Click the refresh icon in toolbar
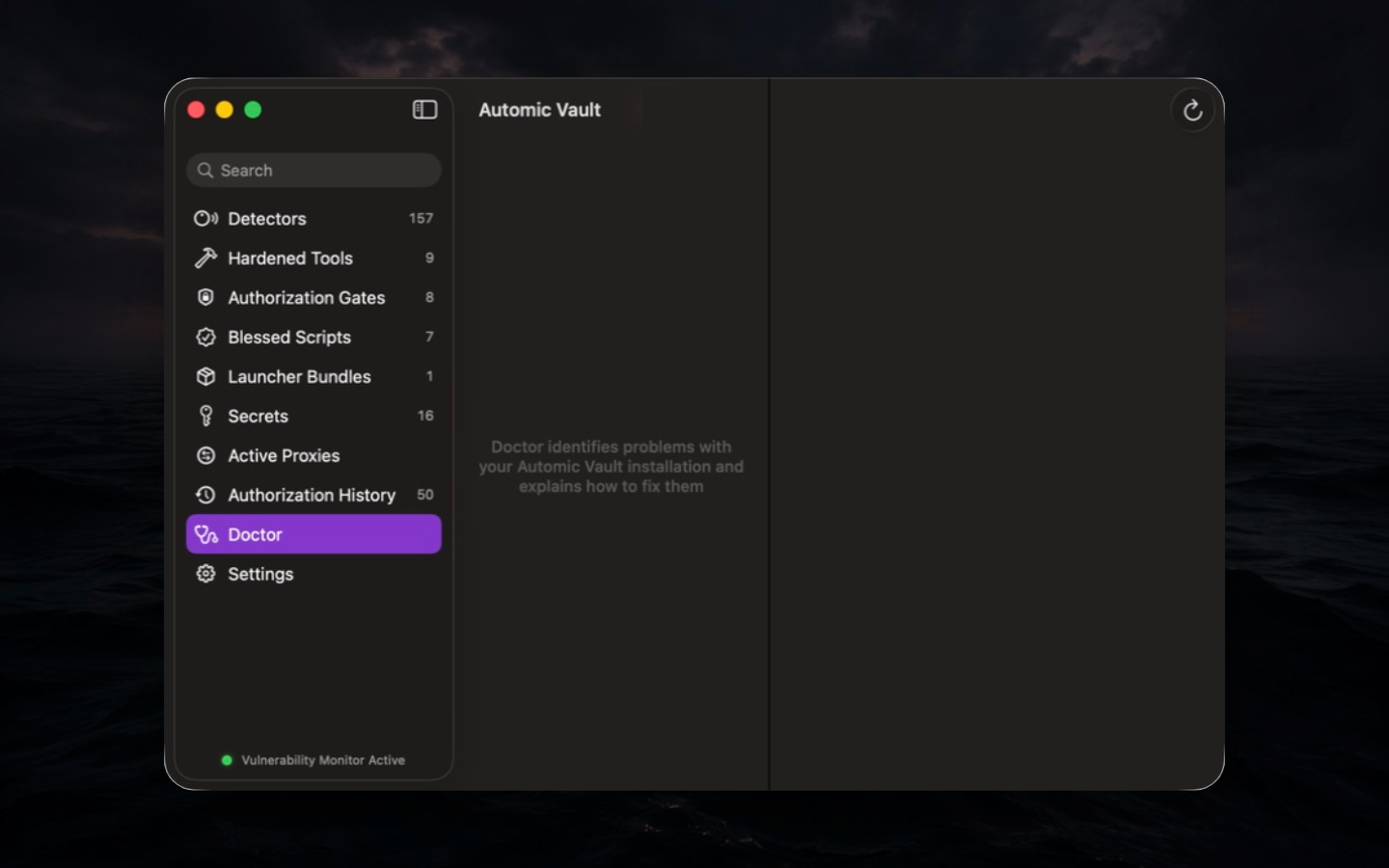This screenshot has height=868, width=1389. tap(1192, 111)
